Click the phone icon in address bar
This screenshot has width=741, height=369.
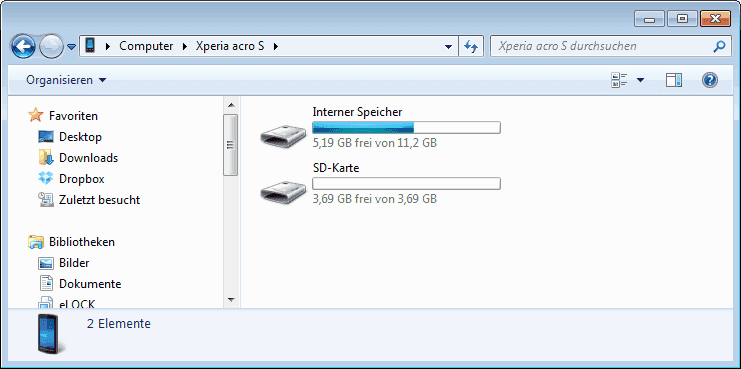90,46
